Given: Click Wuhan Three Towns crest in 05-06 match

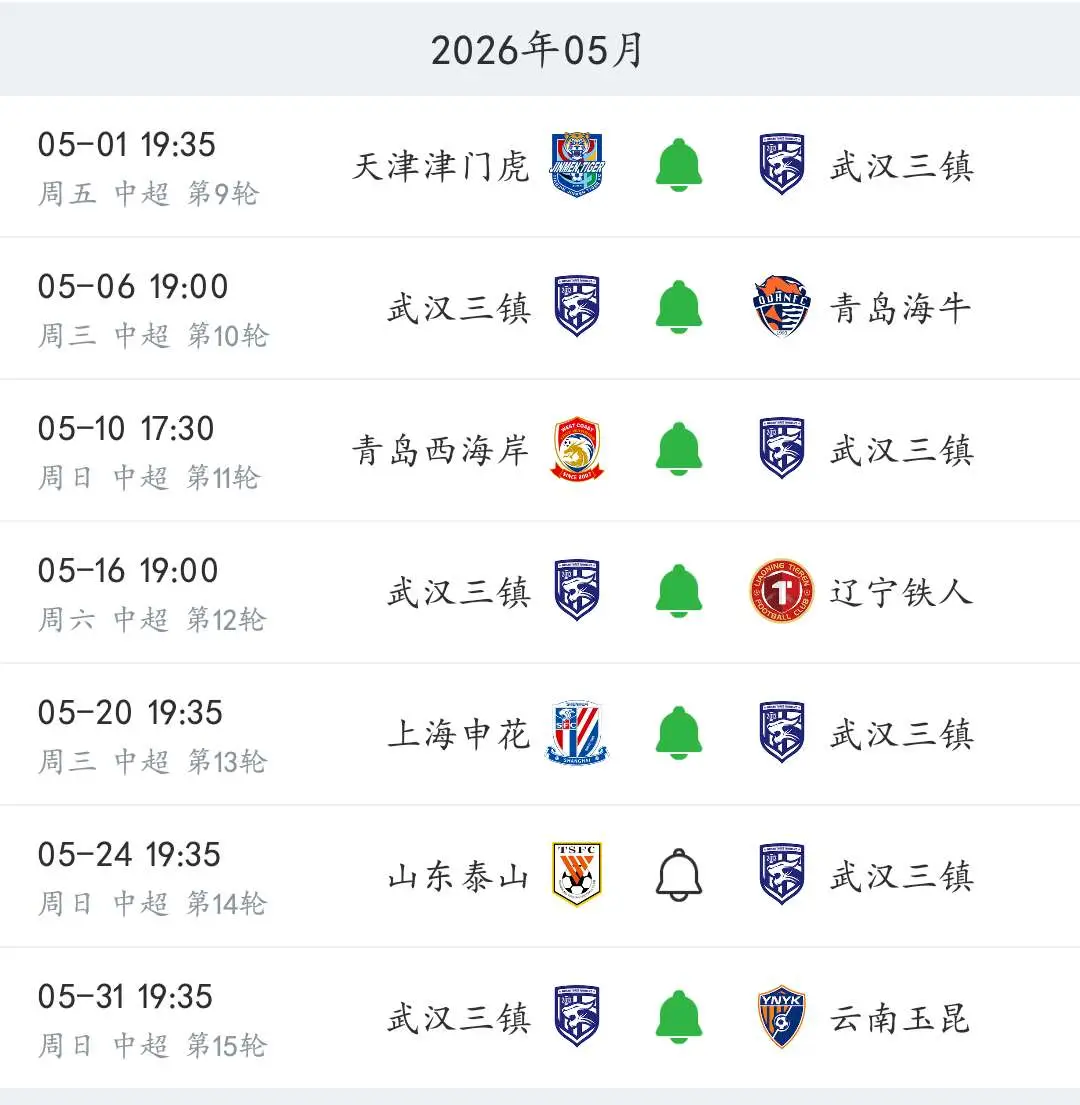Looking at the screenshot, I should [577, 307].
